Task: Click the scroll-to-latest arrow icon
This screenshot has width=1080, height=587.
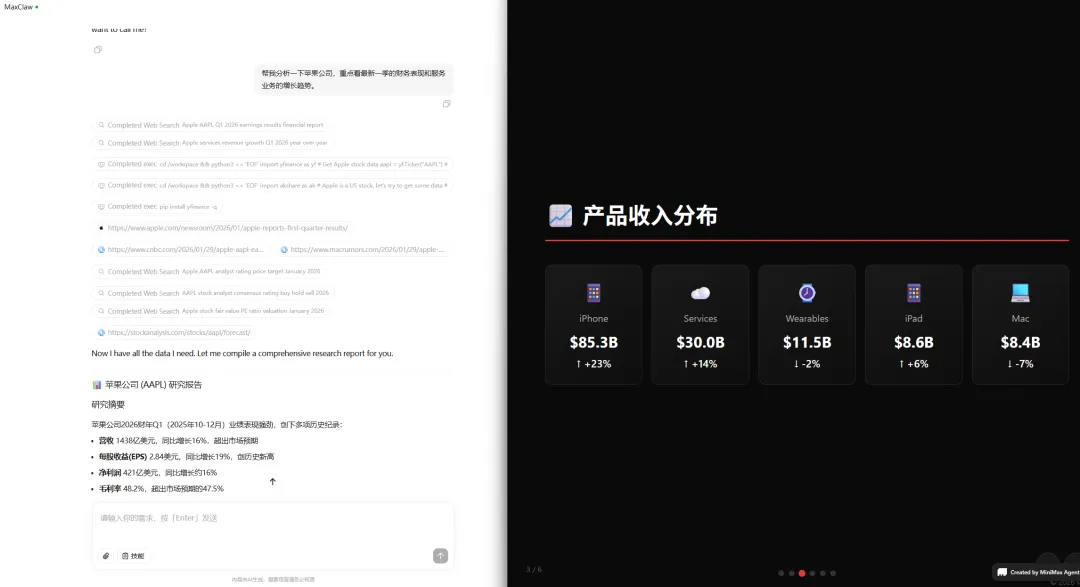Action: click(x=273, y=482)
